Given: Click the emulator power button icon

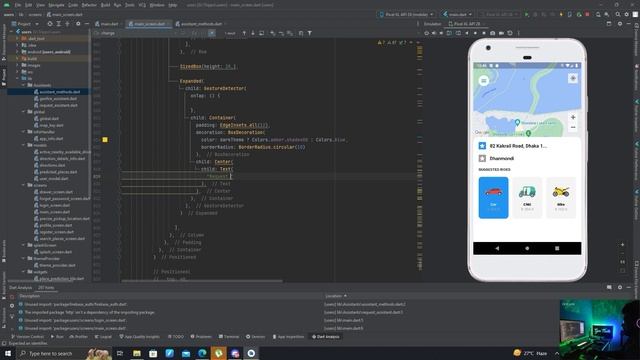Looking at the screenshot, I should (x=427, y=33).
